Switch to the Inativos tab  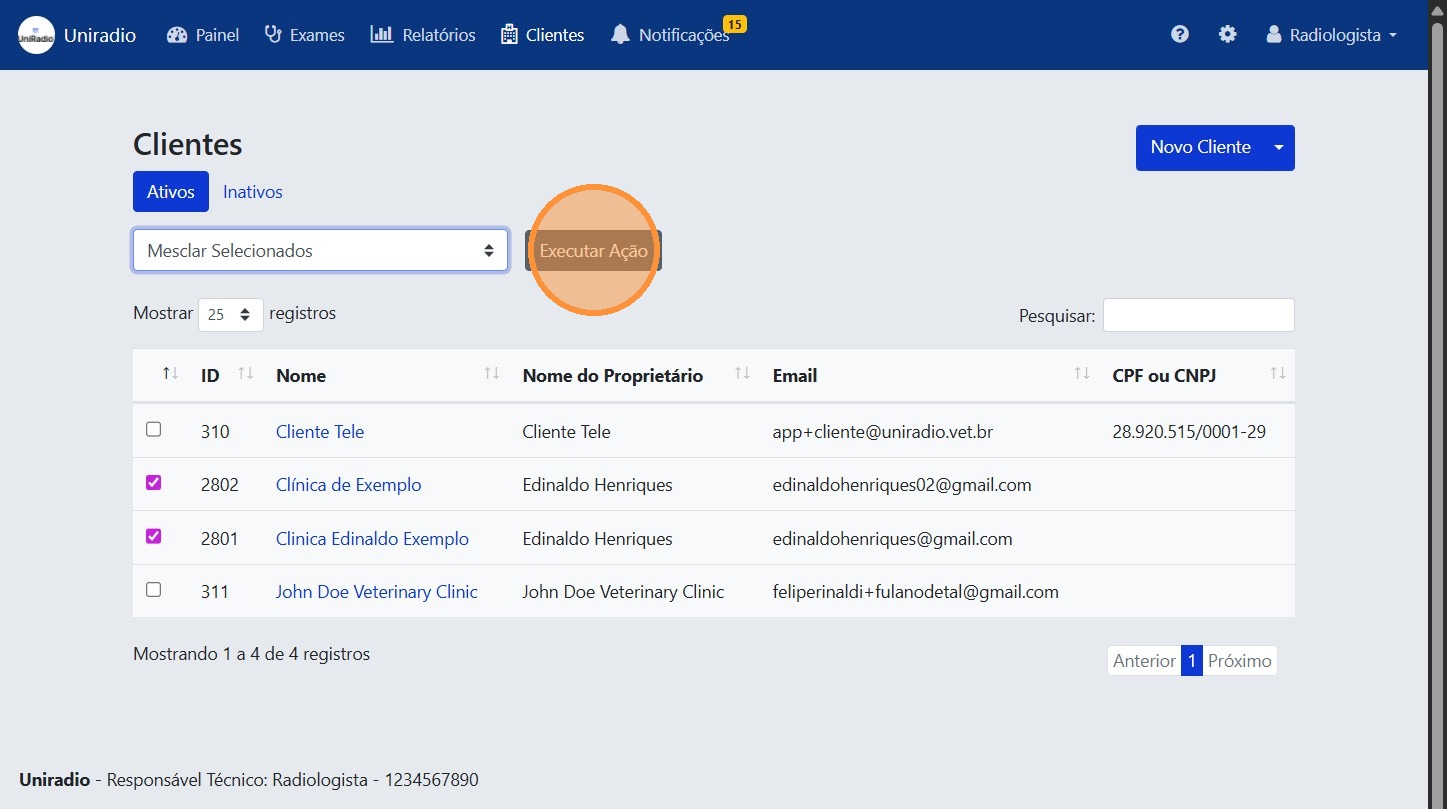point(252,192)
